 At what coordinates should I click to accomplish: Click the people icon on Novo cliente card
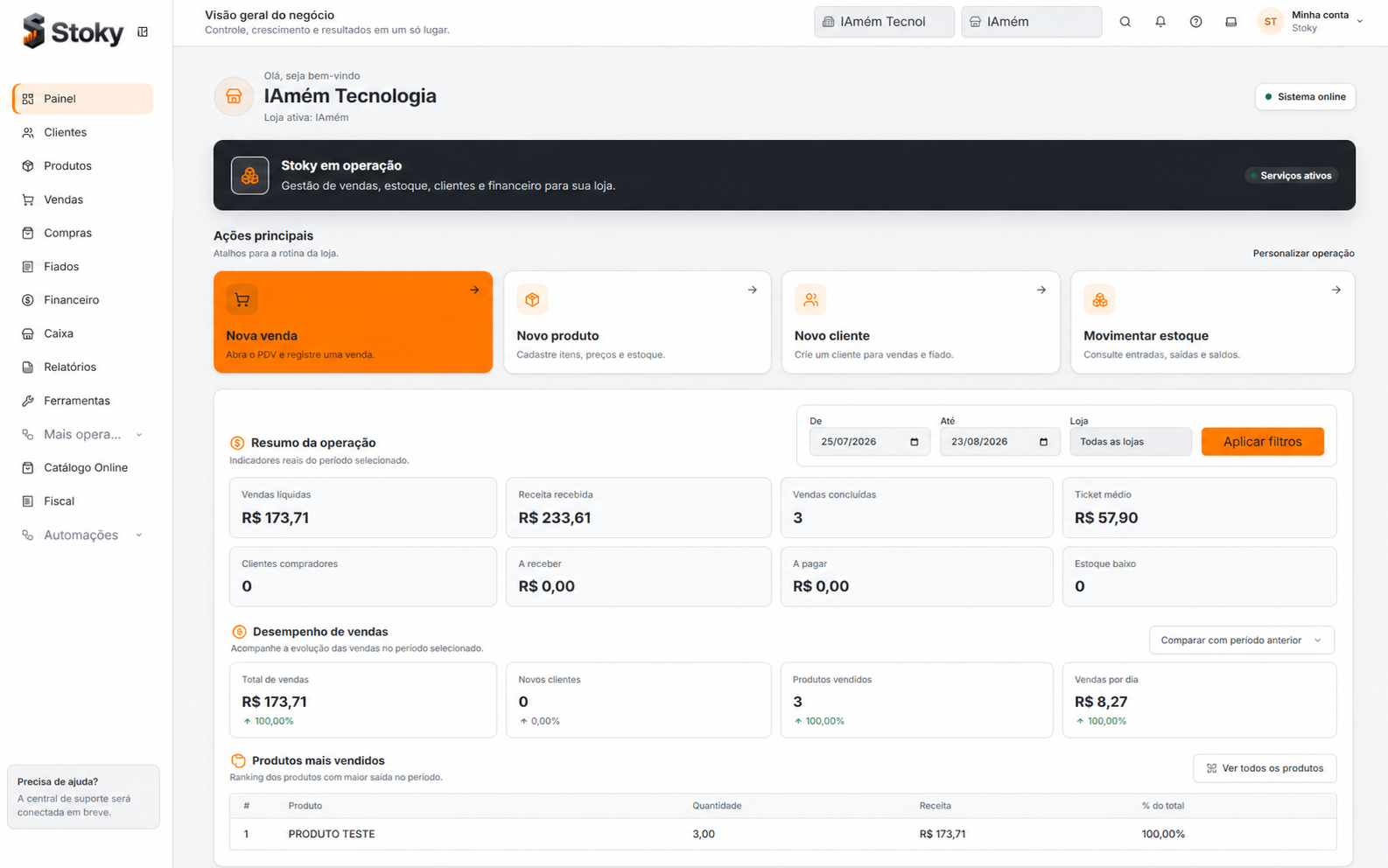tap(810, 300)
